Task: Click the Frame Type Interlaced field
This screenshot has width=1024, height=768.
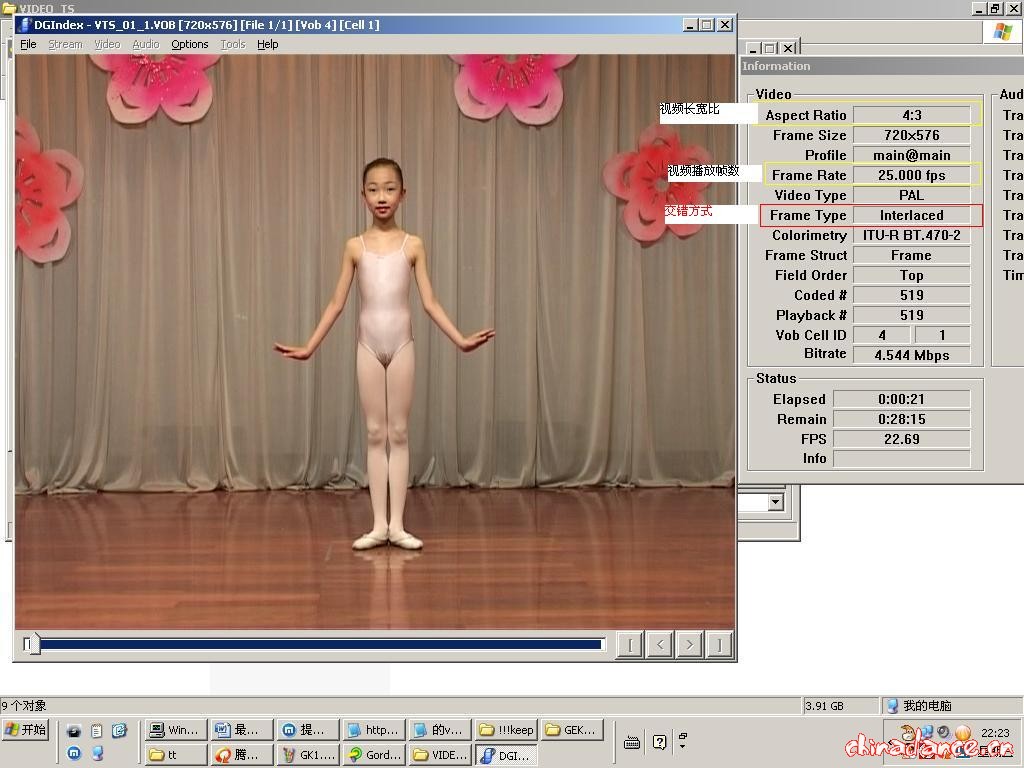Action: 911,215
